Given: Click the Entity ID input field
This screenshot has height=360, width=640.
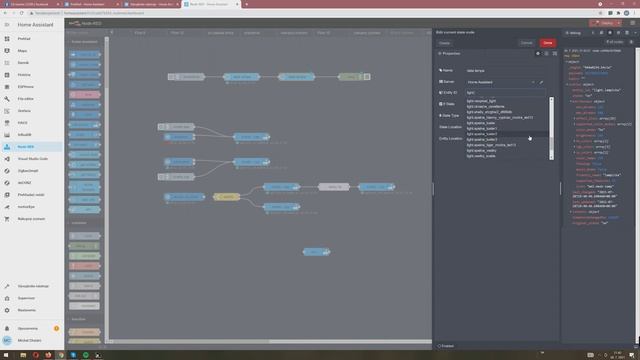Looking at the screenshot, I should 505,93.
